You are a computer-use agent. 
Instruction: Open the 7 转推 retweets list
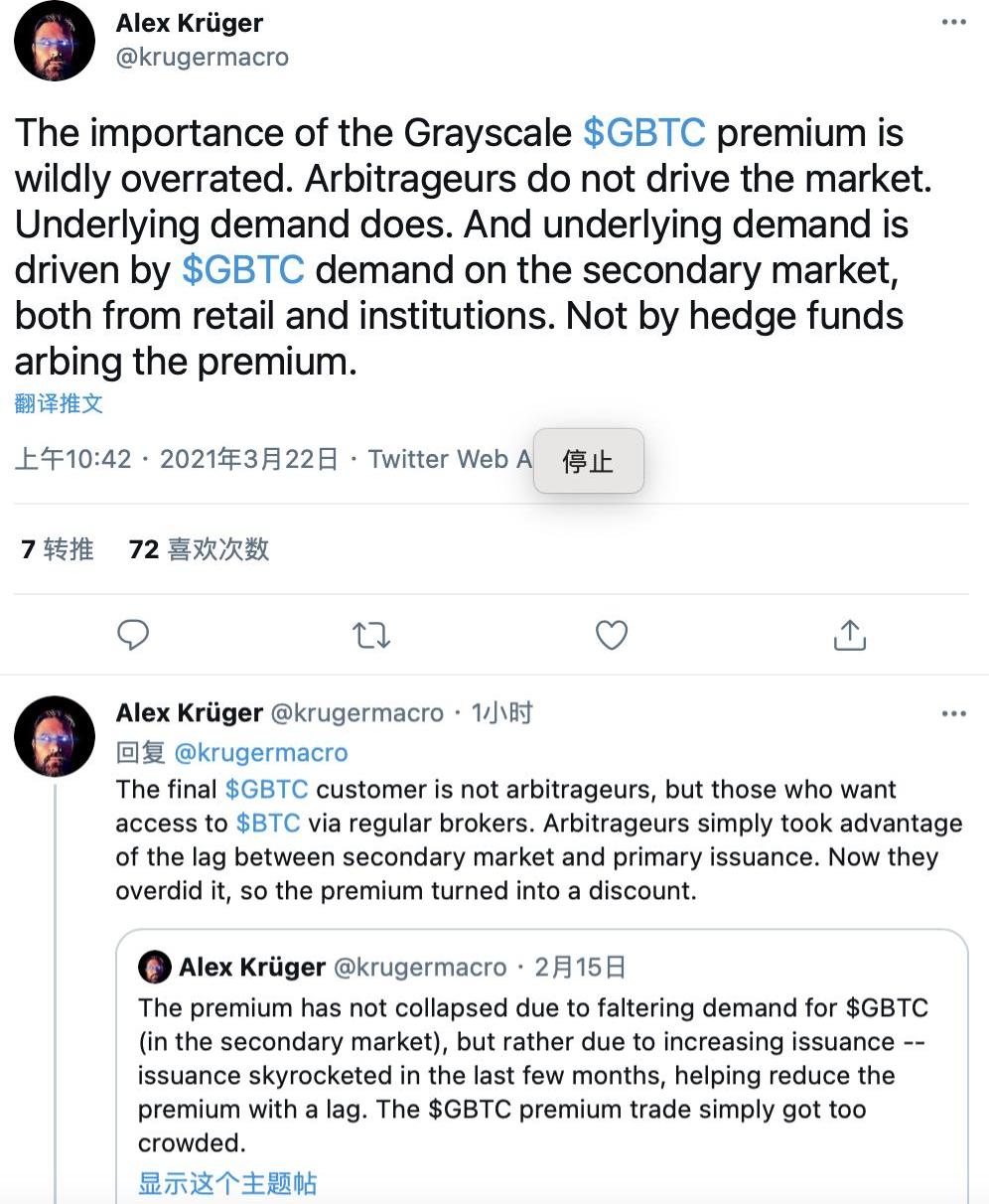pos(58,549)
